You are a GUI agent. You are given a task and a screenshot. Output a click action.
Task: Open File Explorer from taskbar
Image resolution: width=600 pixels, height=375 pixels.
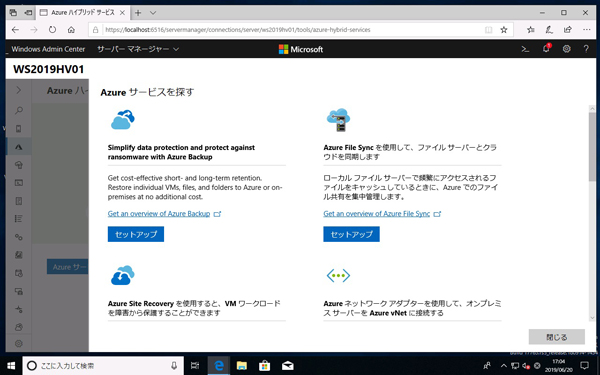tap(241, 366)
